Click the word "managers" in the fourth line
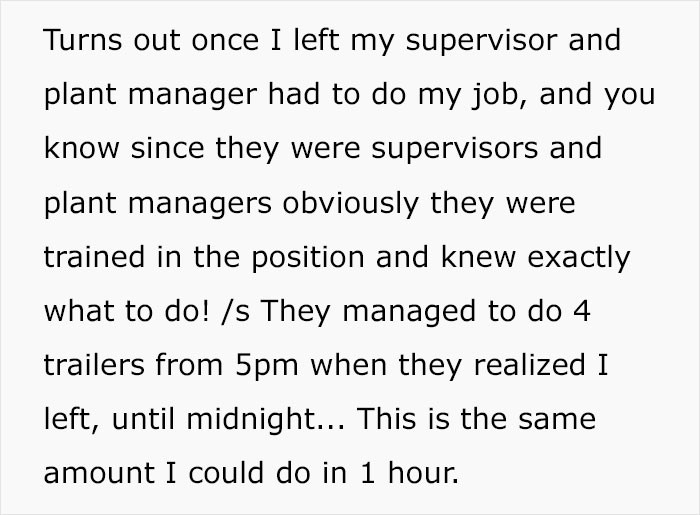Viewport: 700px width, 515px height. click(x=200, y=205)
